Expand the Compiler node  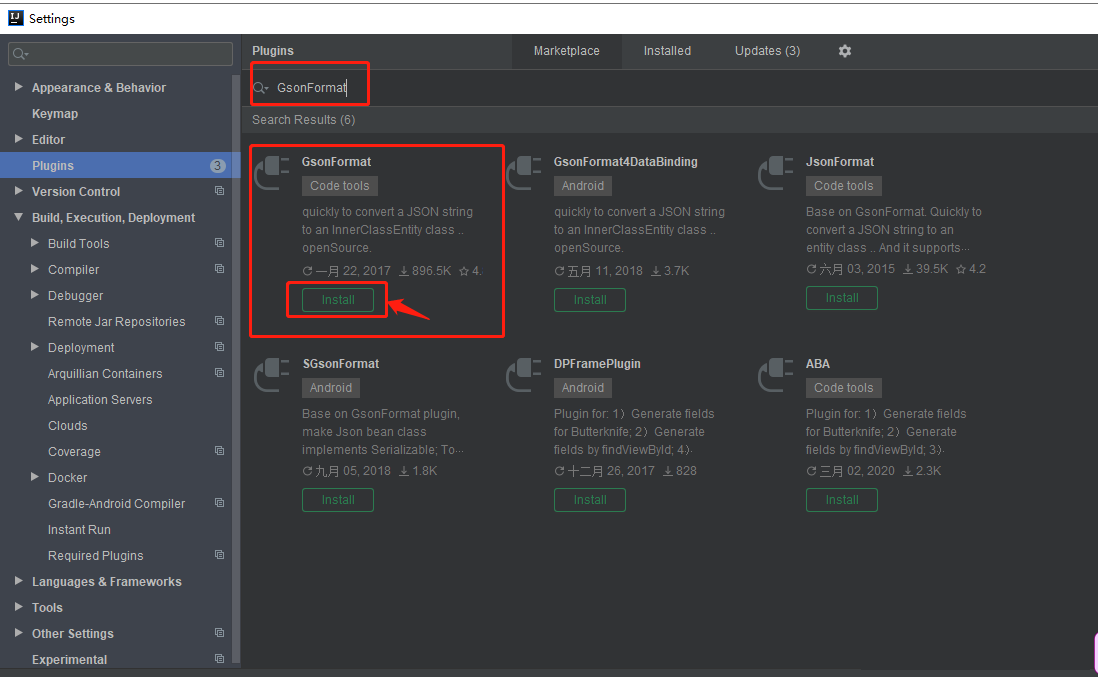35,268
